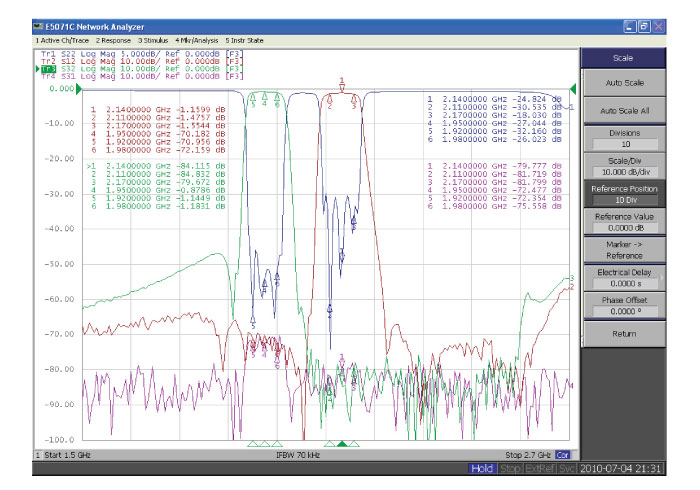This screenshot has height=490, width=700.
Task: Edit the Scale/Div value 10.000 dB/div
Action: point(625,172)
